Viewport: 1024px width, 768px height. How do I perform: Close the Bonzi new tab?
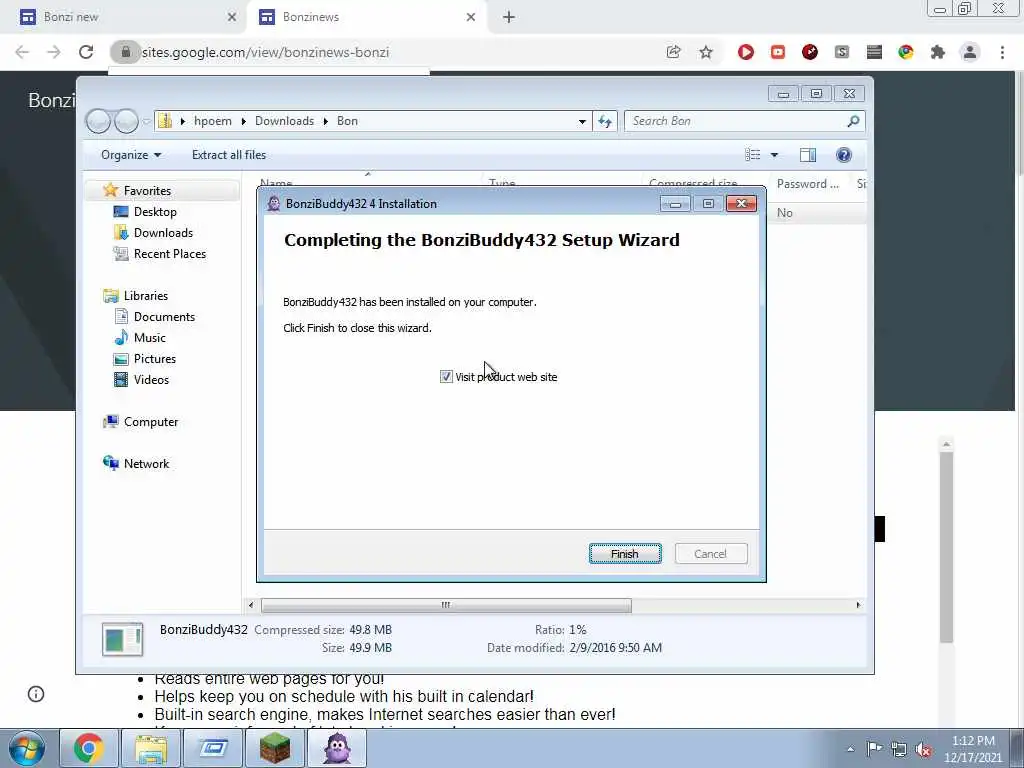click(x=232, y=17)
